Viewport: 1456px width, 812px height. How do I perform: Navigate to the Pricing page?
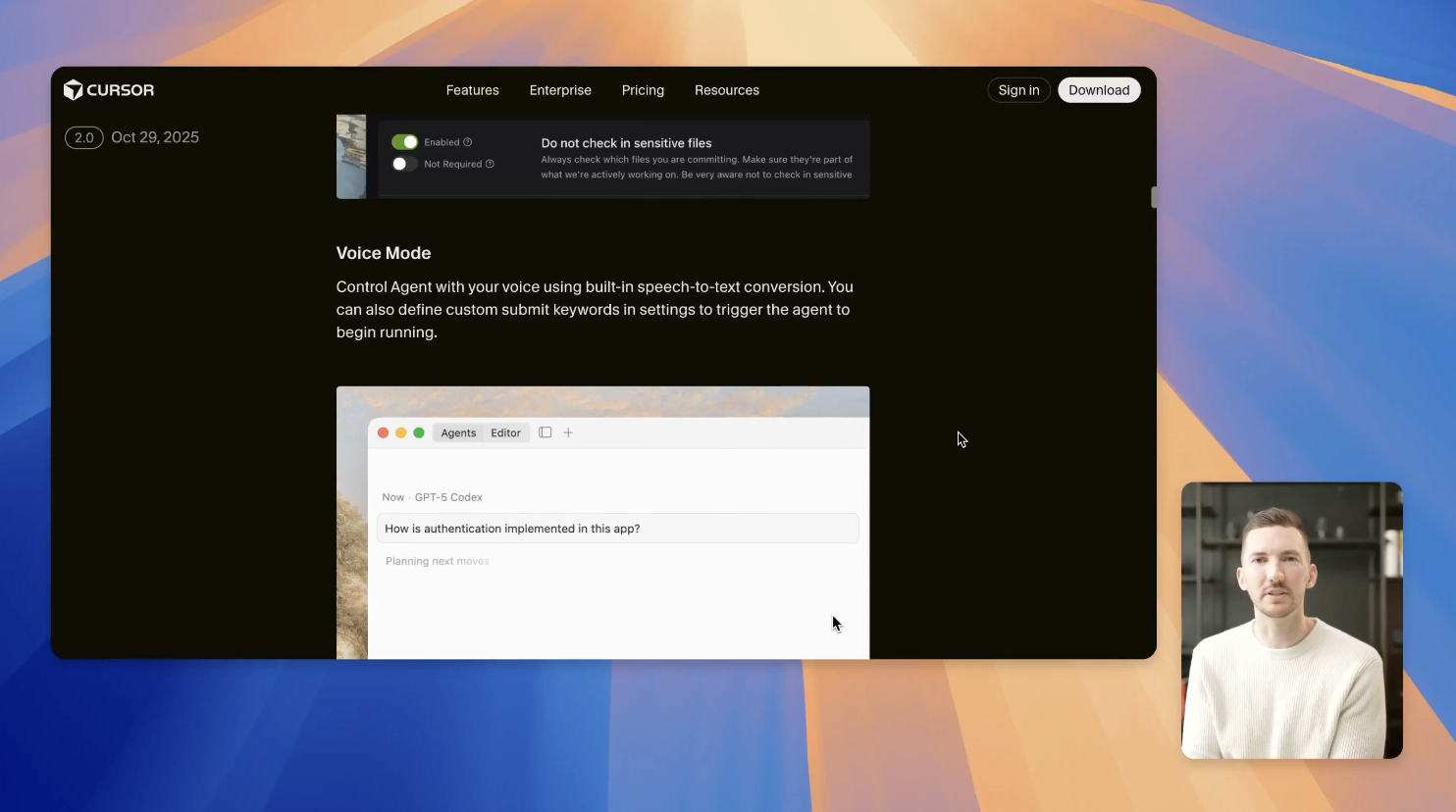643,89
